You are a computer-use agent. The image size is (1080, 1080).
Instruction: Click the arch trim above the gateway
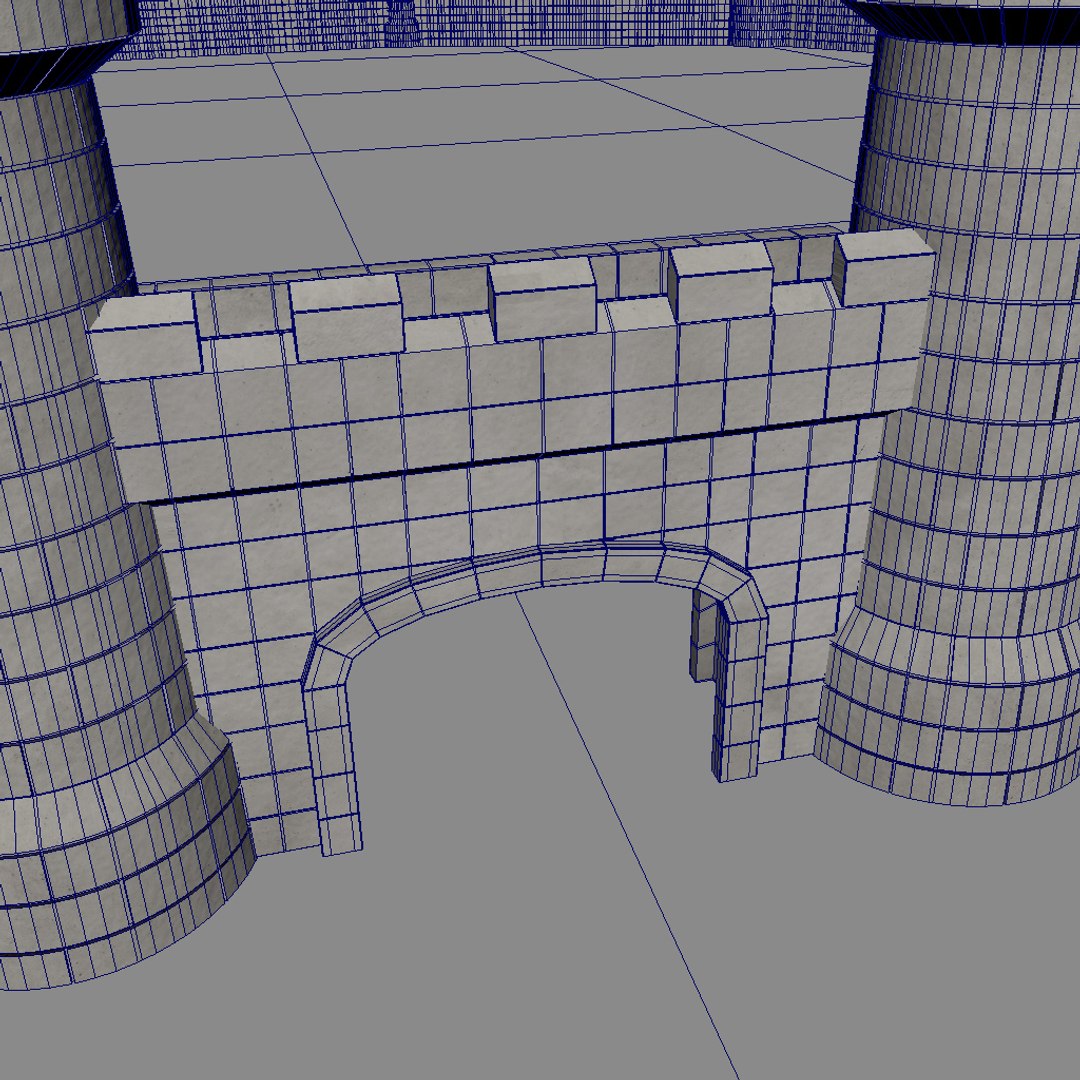[537, 575]
